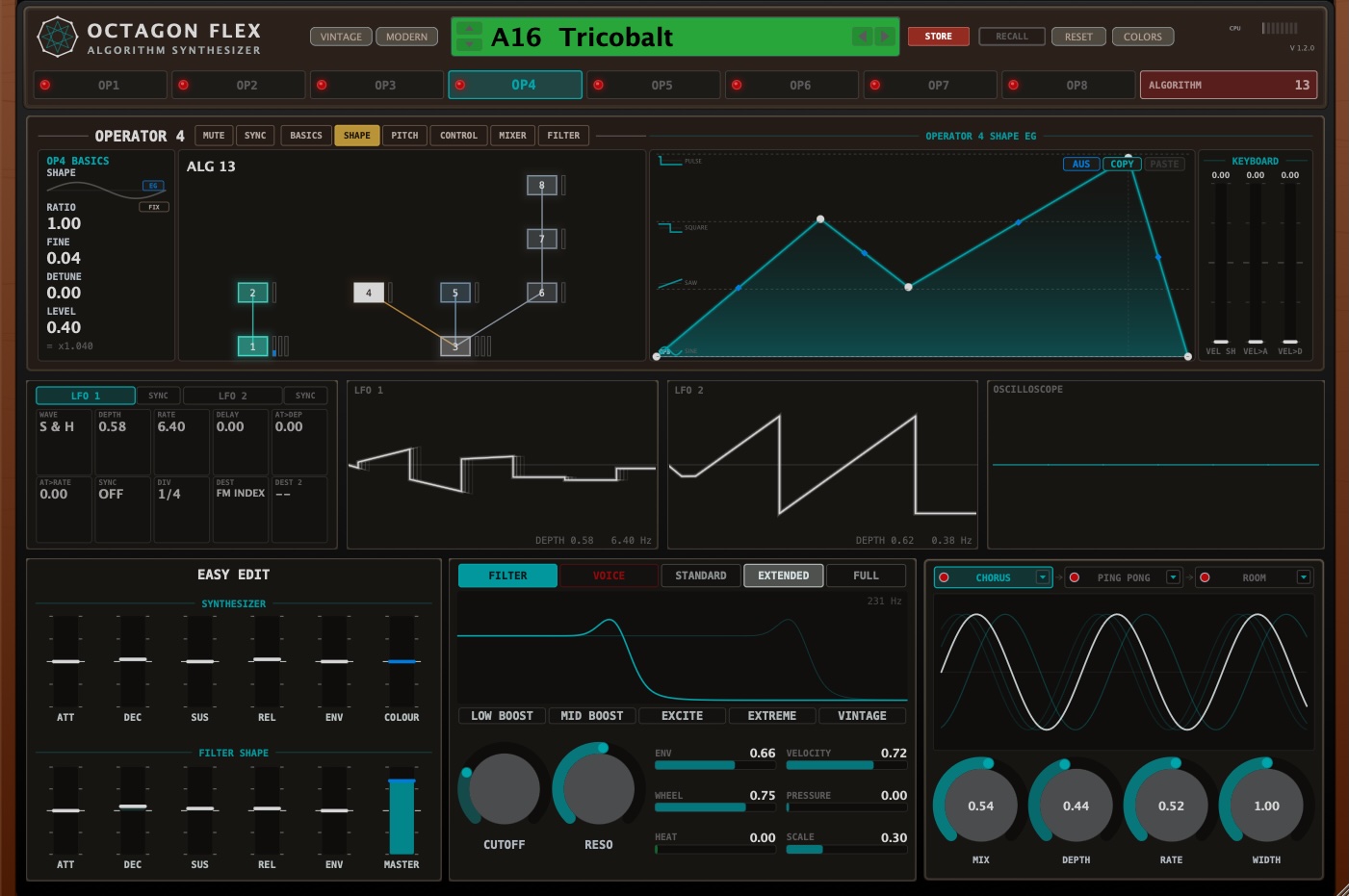
Task: Click the Mute button for Operator 4
Action: [214, 136]
